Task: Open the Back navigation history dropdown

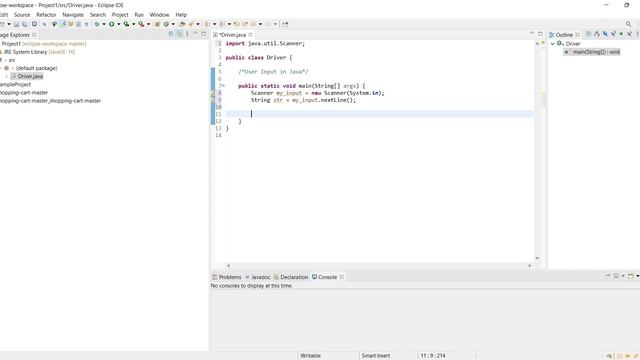Action: click(x=260, y=24)
